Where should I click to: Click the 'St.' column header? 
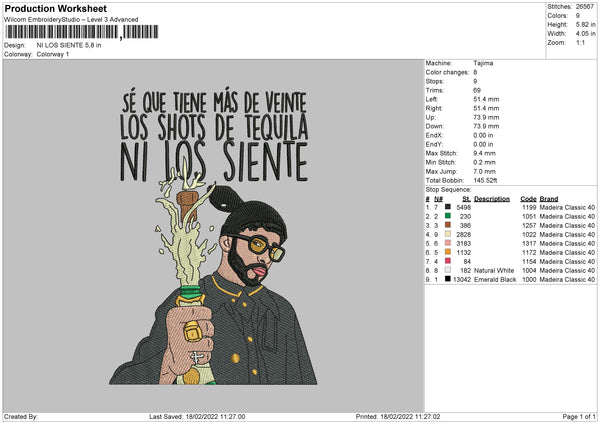pyautogui.click(x=466, y=199)
